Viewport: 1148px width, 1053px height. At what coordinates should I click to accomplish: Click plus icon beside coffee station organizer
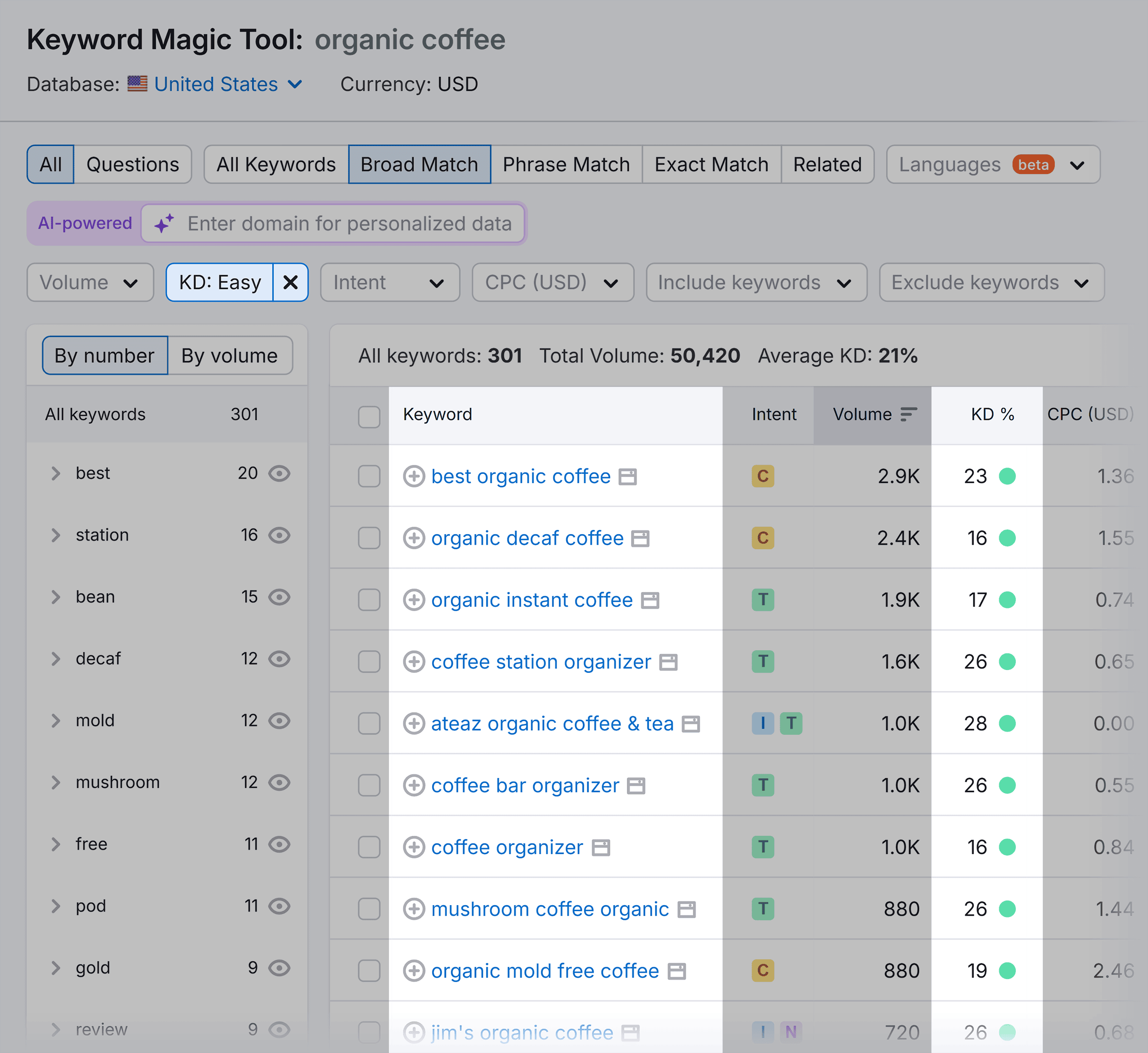click(x=414, y=662)
